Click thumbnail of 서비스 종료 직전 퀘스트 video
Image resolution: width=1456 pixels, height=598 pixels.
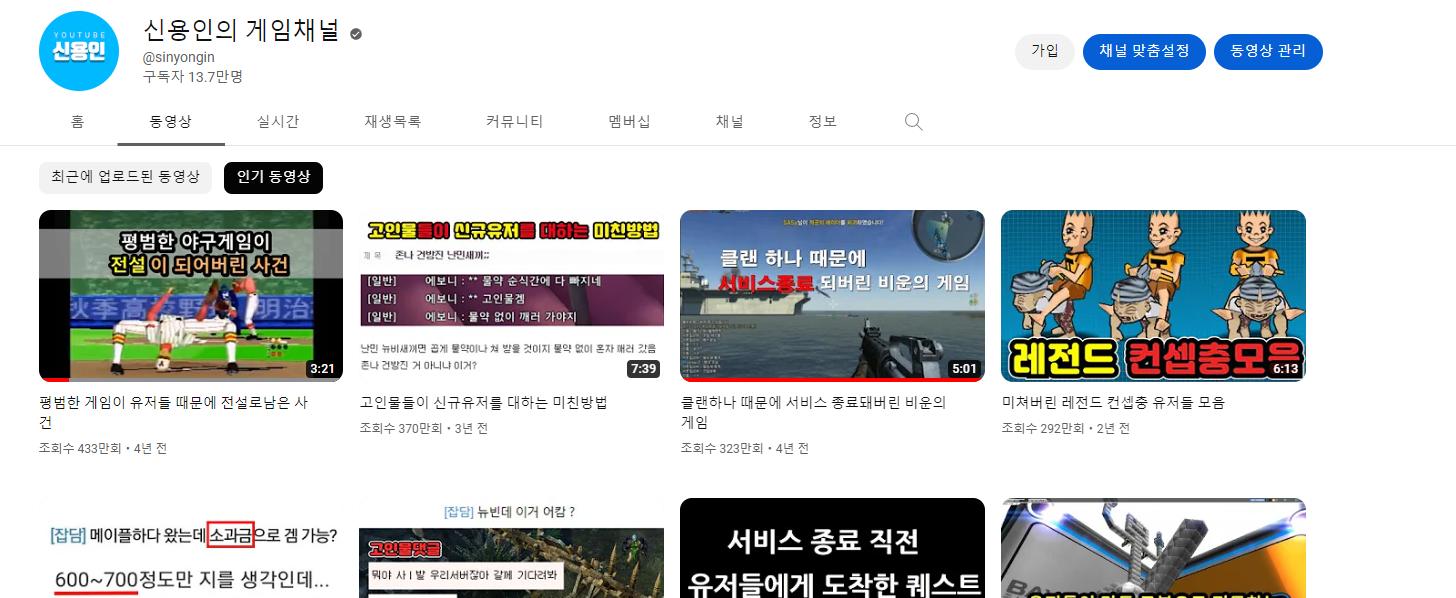click(832, 548)
